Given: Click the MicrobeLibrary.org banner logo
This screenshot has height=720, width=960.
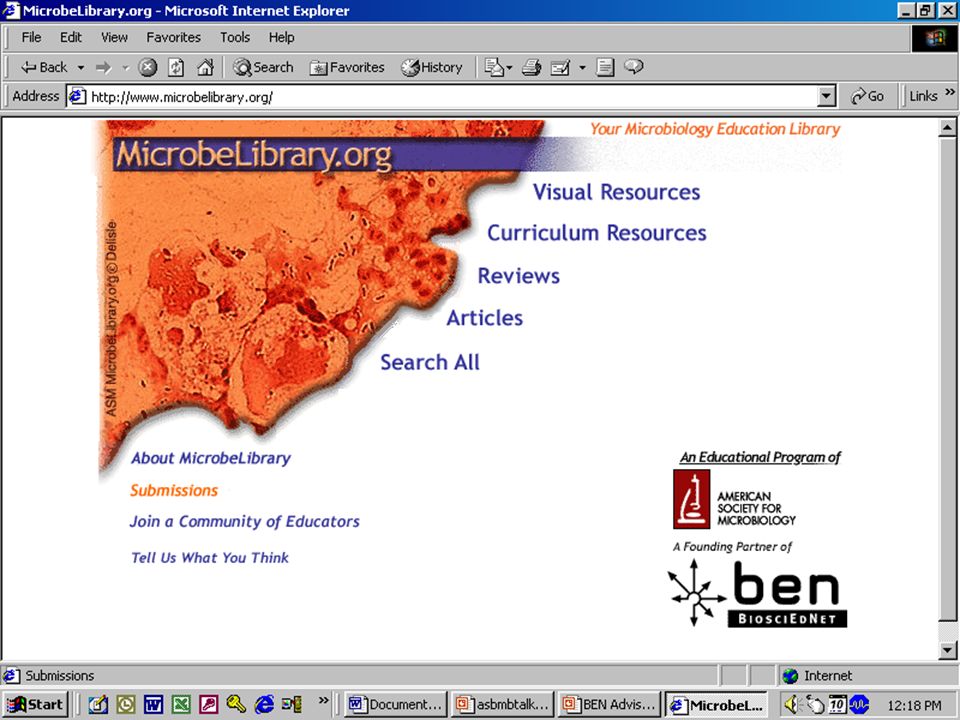Looking at the screenshot, I should point(253,156).
